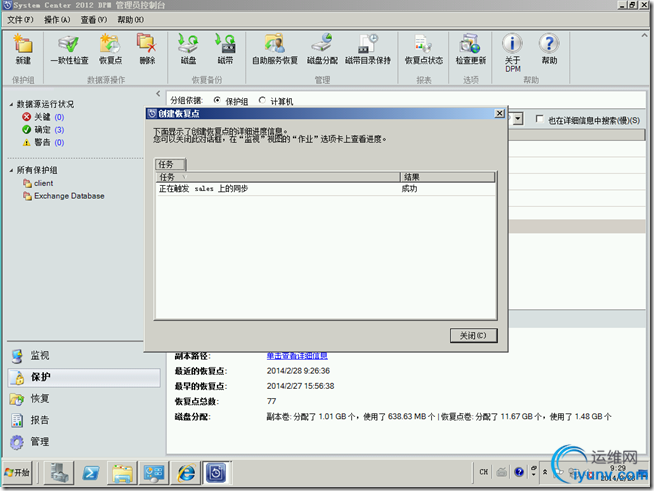
Task: Collapse the 数据源运行状况 tree section
Action: point(11,104)
